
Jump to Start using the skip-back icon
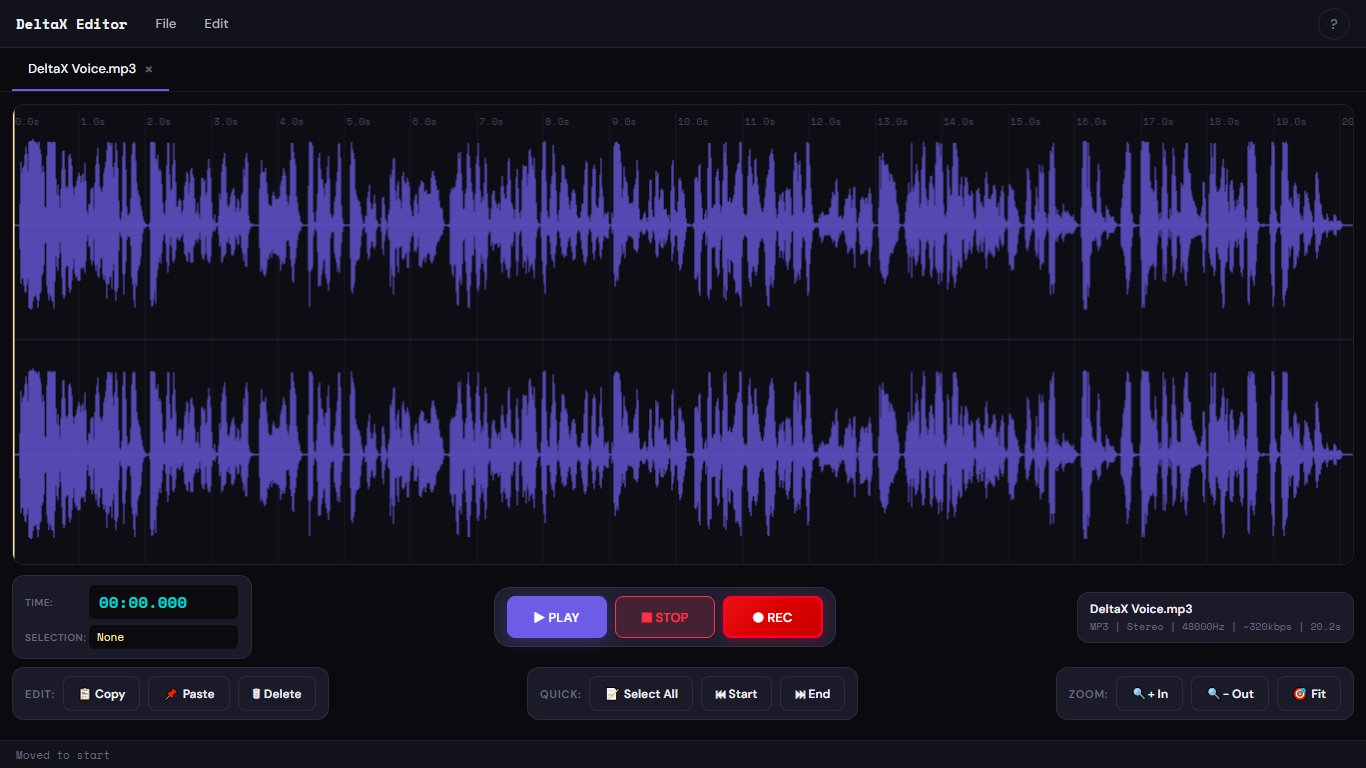click(x=722, y=693)
